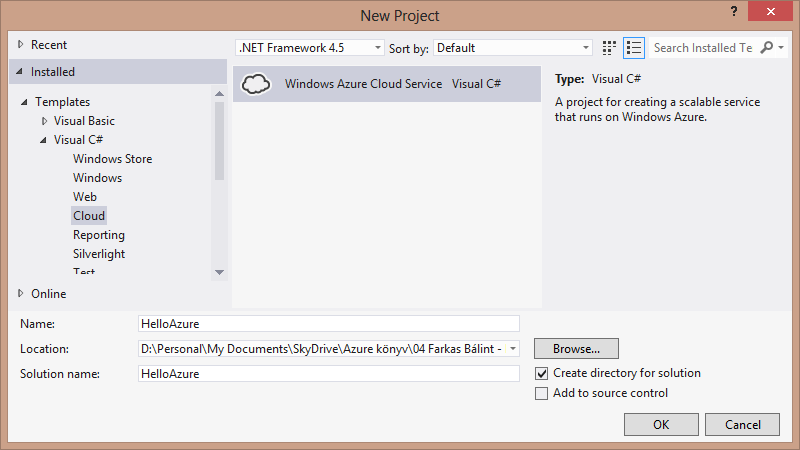The height and width of the screenshot is (450, 800).
Task: Focus the Search Installed Templates box
Action: coord(703,48)
